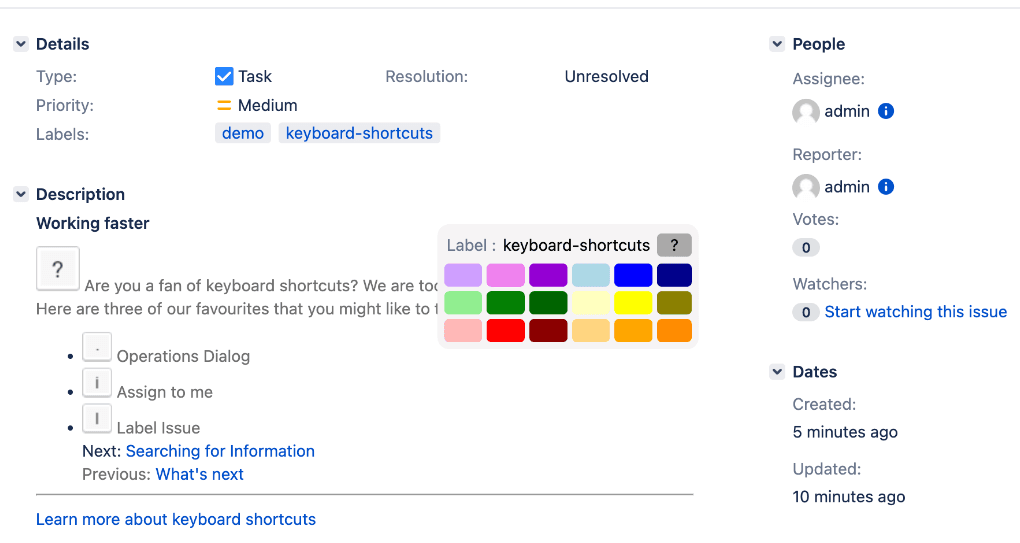1020x543 pixels.
Task: Click the blue Task type checkbox icon
Action: [224, 76]
